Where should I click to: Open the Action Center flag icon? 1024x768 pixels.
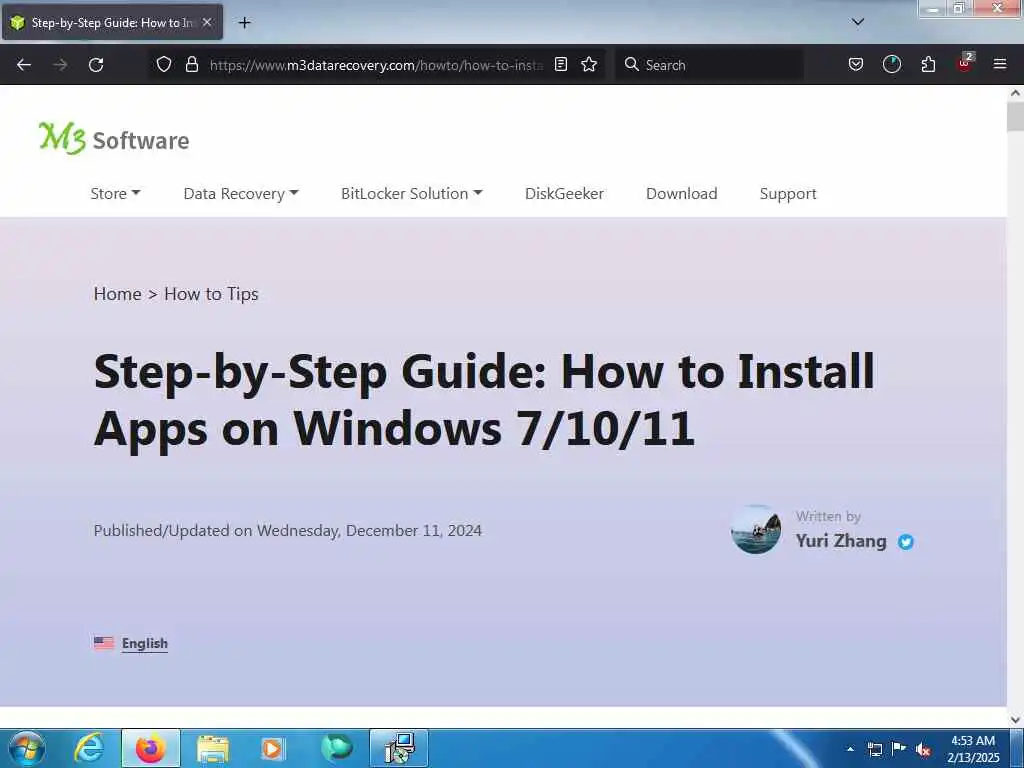coord(899,748)
